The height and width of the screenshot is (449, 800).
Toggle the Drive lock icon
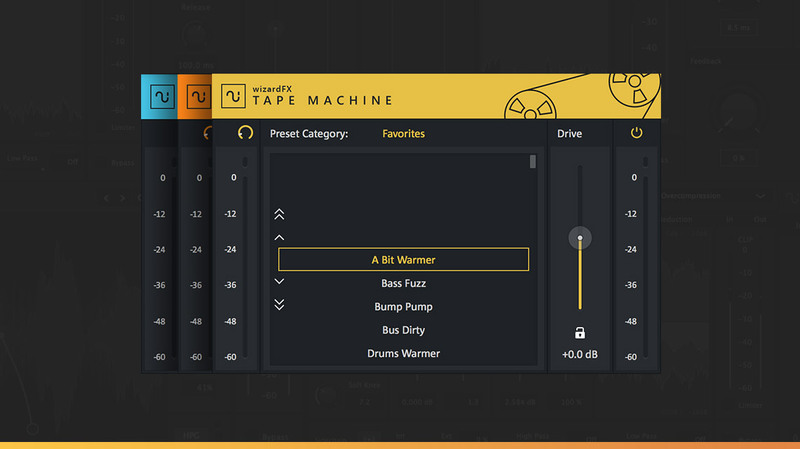tap(579, 333)
